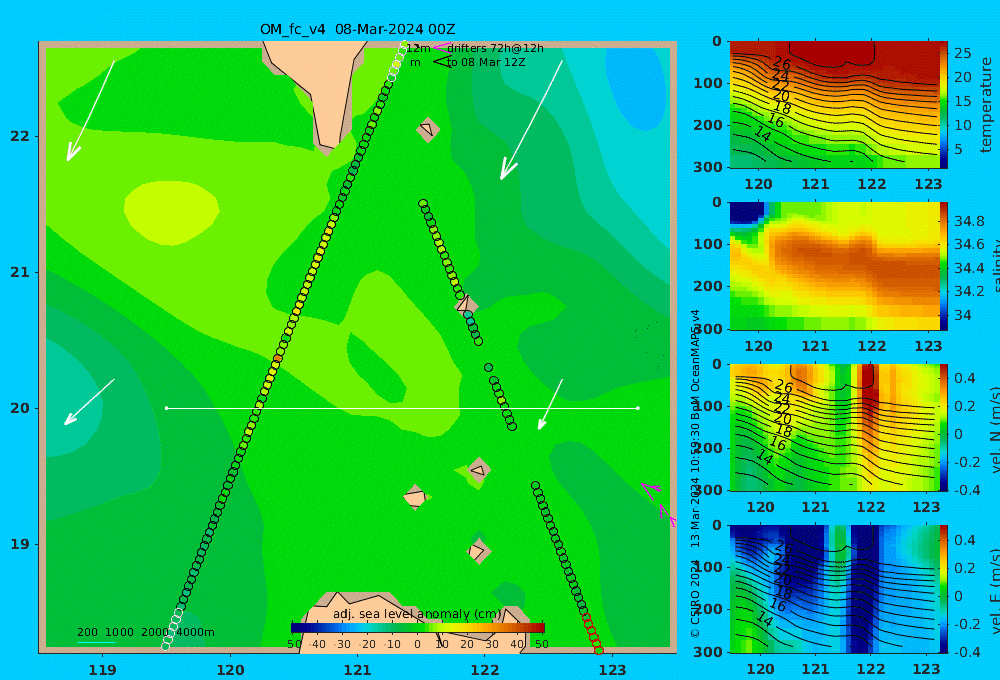Open the northward velocity section panel
This screenshot has height=680, width=1000.
coord(835,427)
